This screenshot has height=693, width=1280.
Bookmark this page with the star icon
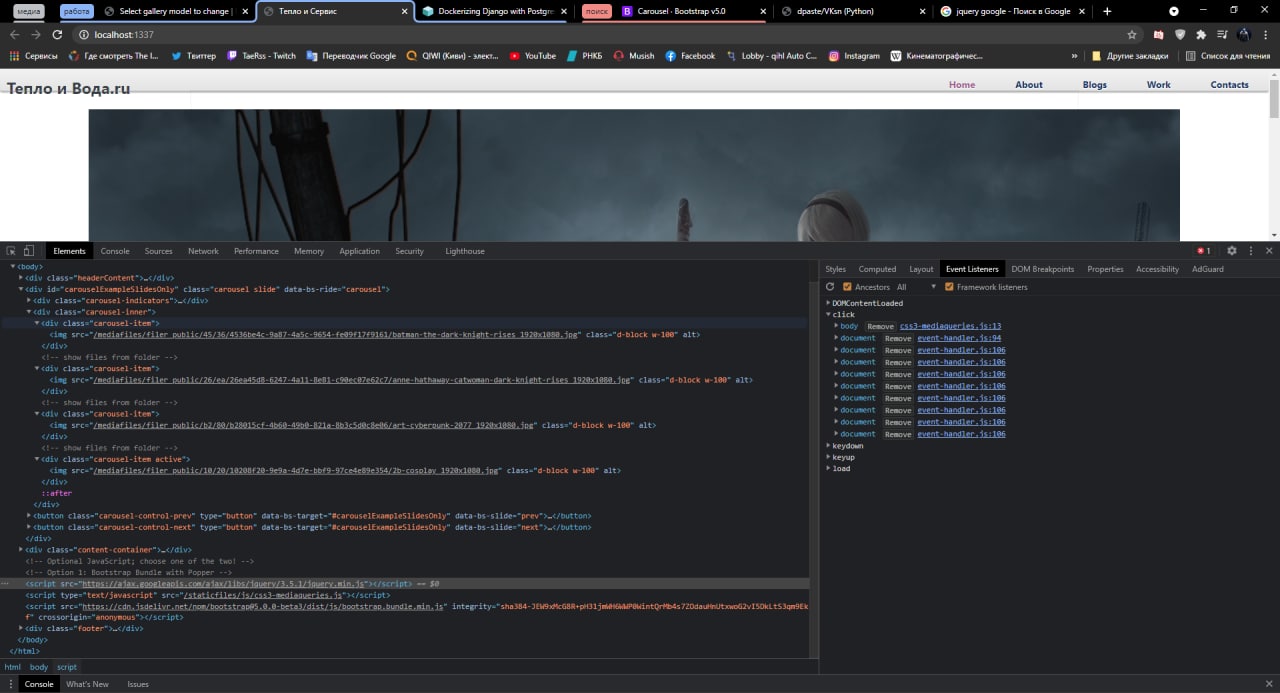click(x=1132, y=34)
